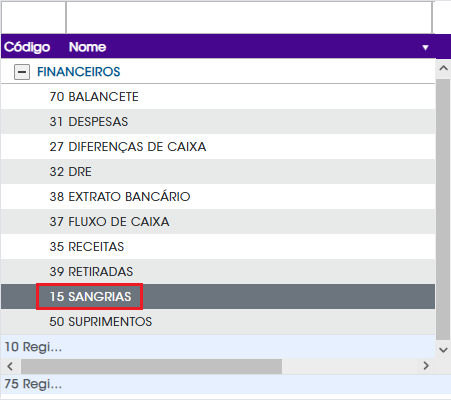Select the 31 DESPESAS item

point(218,122)
